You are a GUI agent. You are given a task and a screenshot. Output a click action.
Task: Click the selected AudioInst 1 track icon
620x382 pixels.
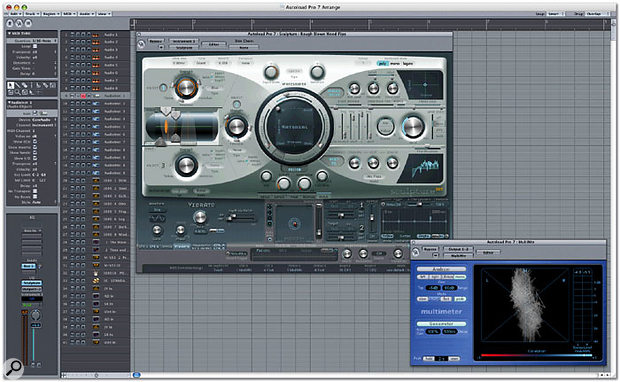point(96,96)
